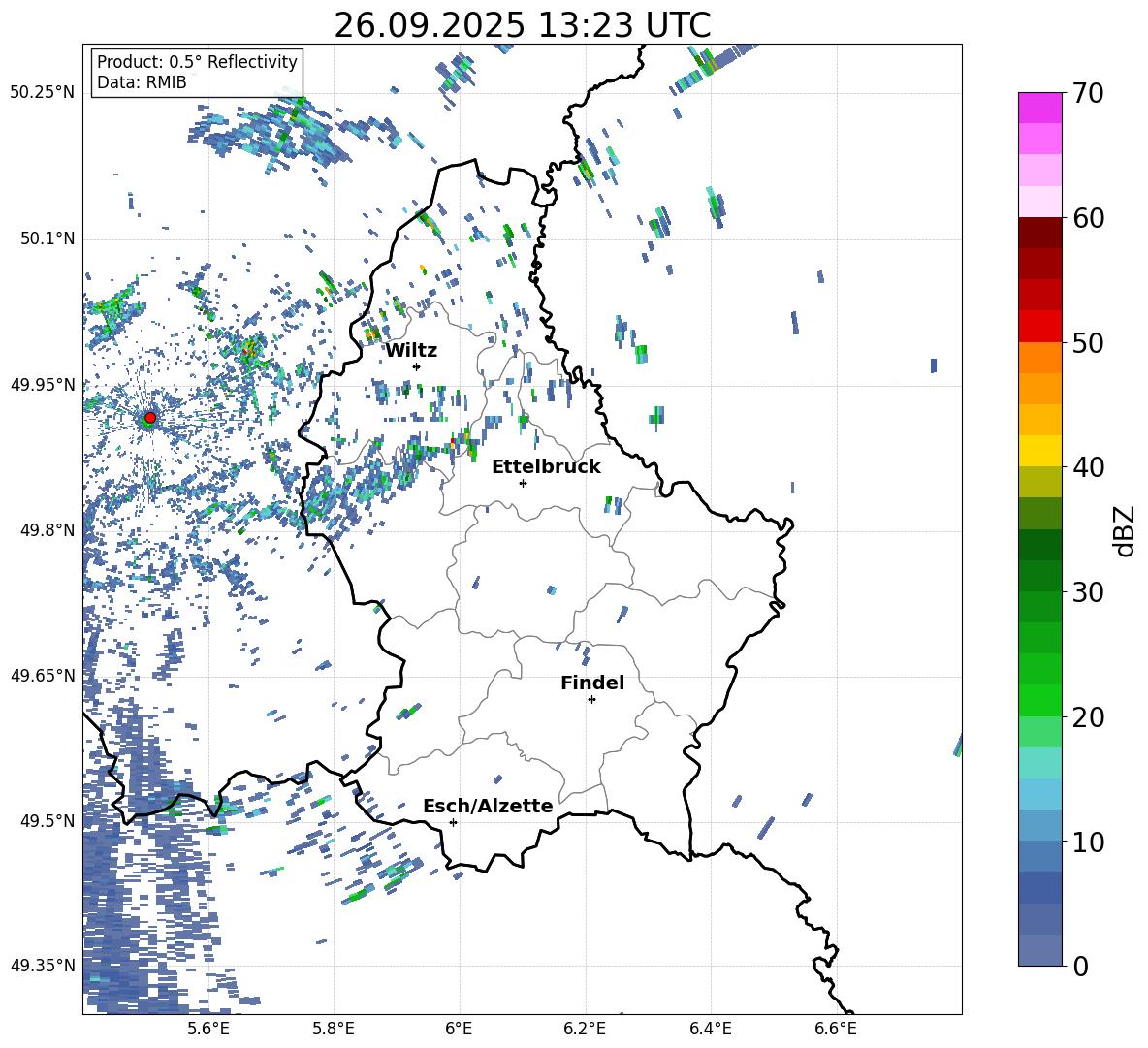Select the Ettelbruck station cross marker
Viewport: 1148px width, 1048px height.
[x=523, y=483]
